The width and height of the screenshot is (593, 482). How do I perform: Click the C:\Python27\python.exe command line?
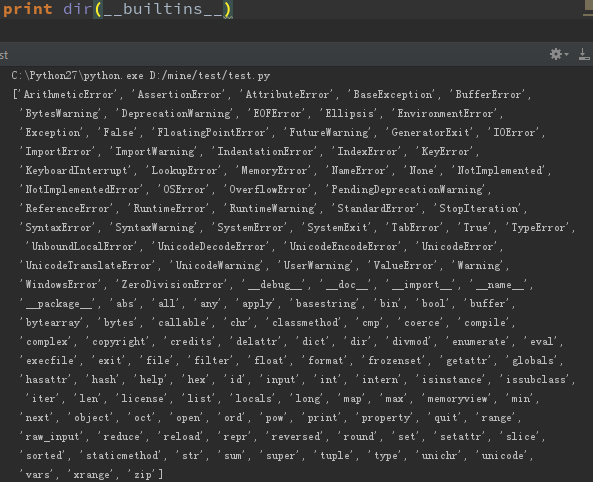tap(77, 75)
